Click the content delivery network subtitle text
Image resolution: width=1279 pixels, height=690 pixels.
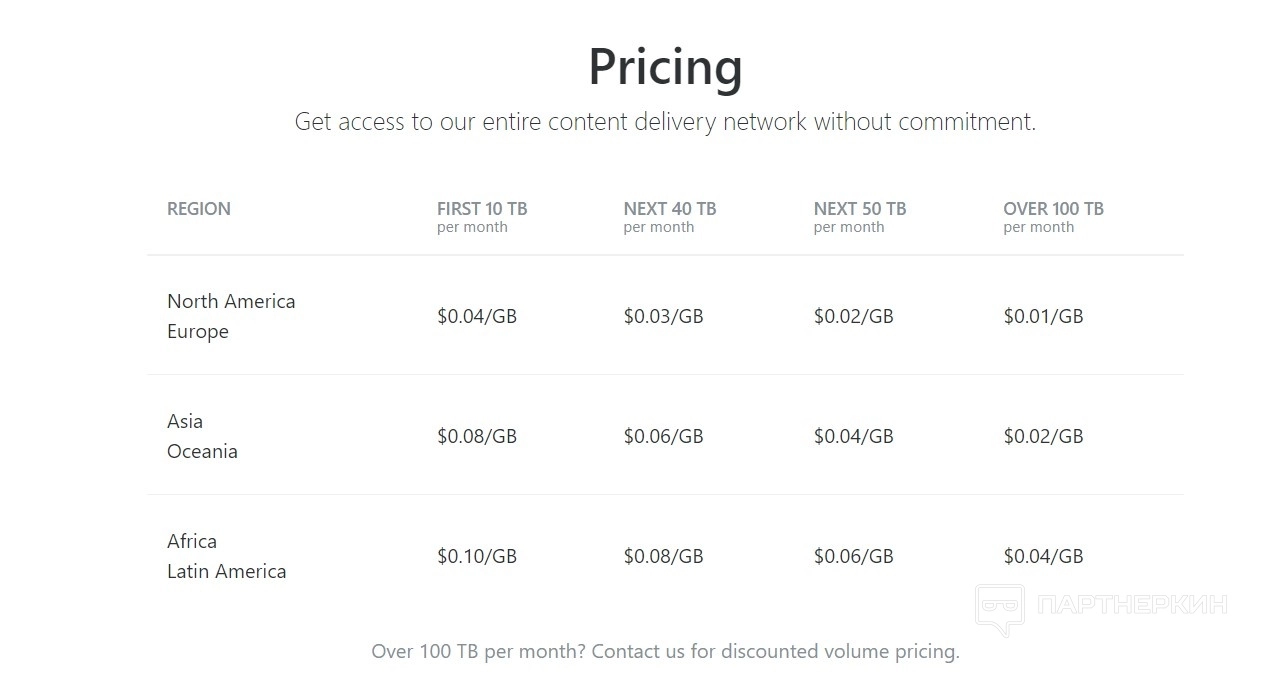665,122
